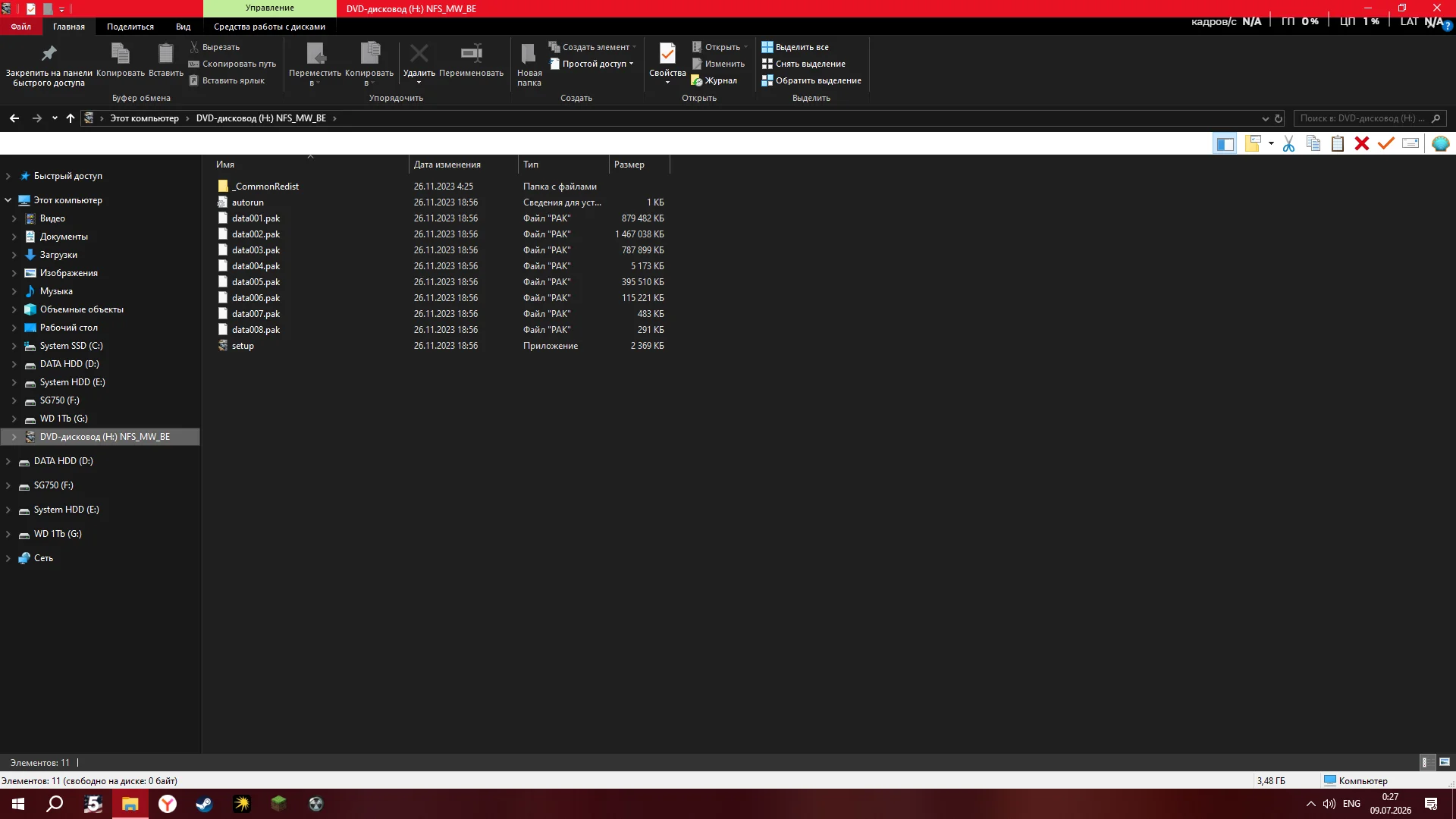Click the Переместить в button
The image size is (1456, 819).
click(x=315, y=64)
